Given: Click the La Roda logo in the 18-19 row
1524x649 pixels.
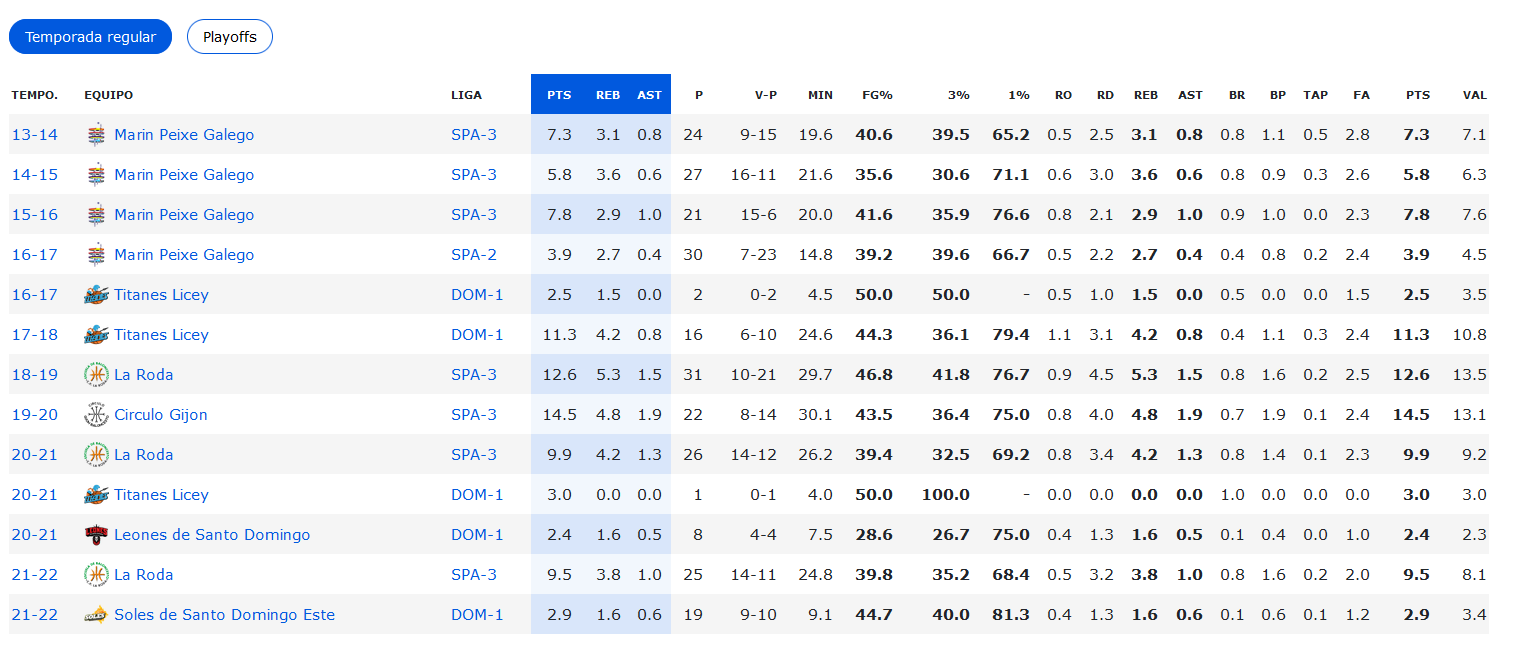Looking at the screenshot, I should click(96, 375).
